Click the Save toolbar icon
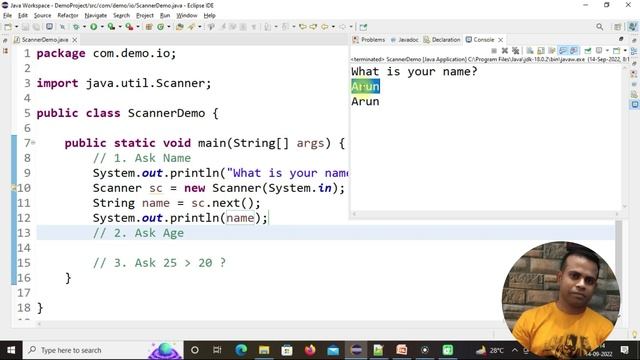This screenshot has width=640, height=360. (x=25, y=27)
